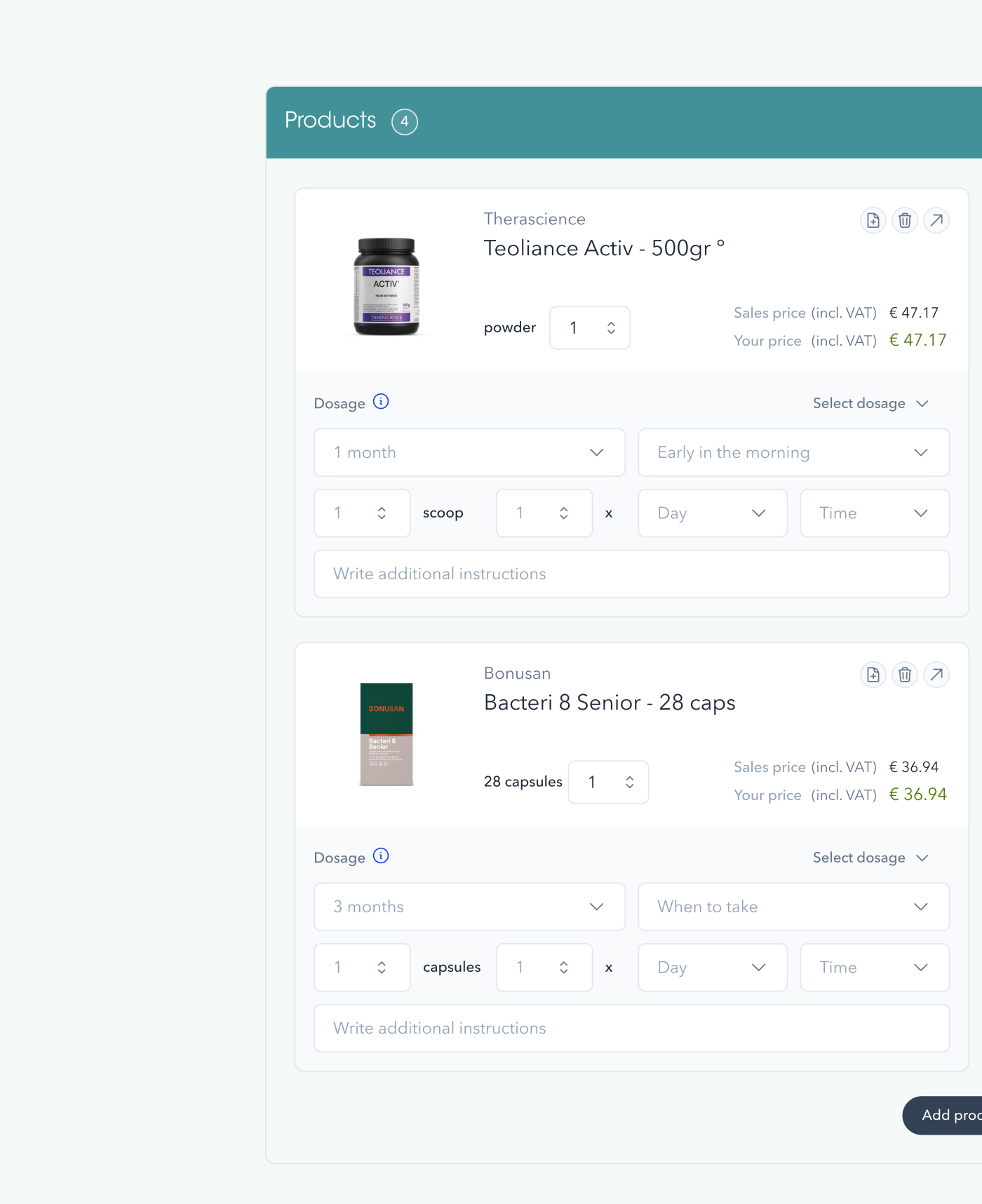
Task: Click add-note icon on Bacteri 8 Senior card
Action: click(873, 675)
